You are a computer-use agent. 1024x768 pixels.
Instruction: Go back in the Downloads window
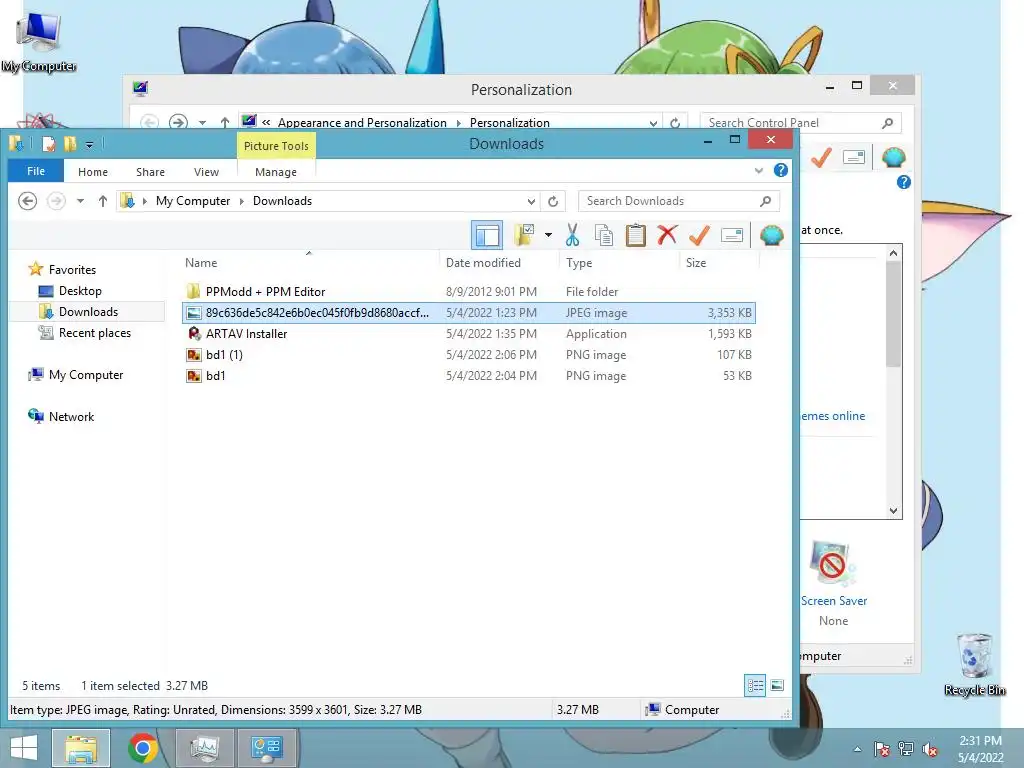point(27,201)
